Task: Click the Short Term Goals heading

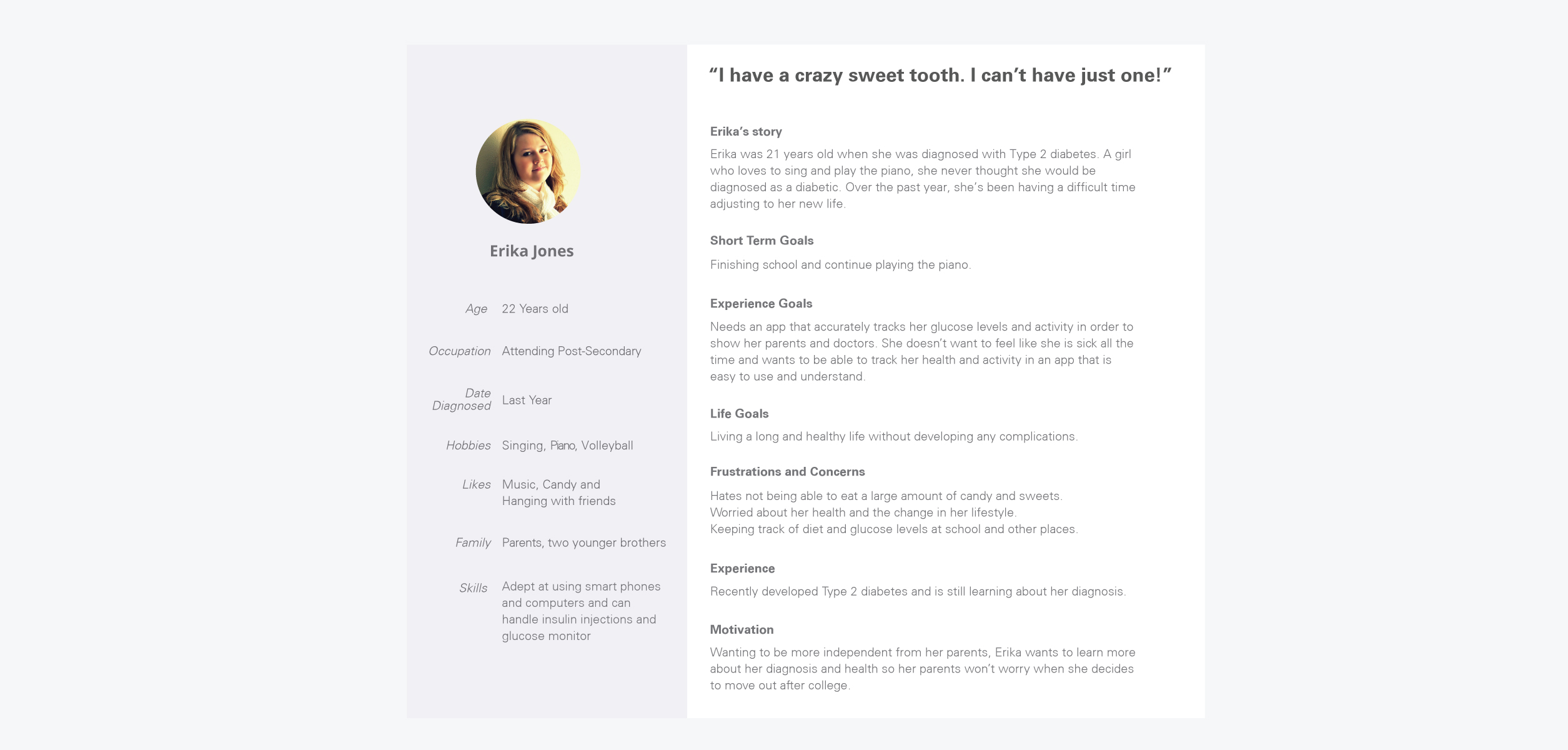Action: (762, 241)
